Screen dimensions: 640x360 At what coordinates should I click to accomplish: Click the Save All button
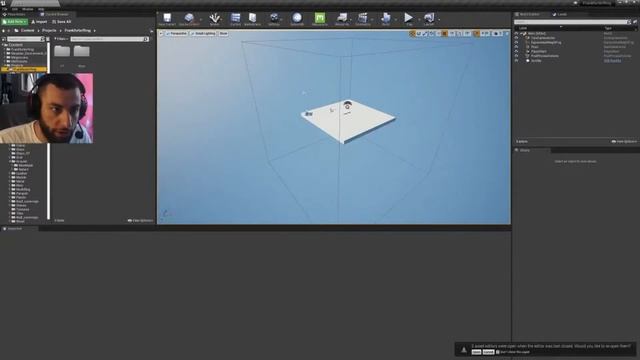(x=62, y=22)
